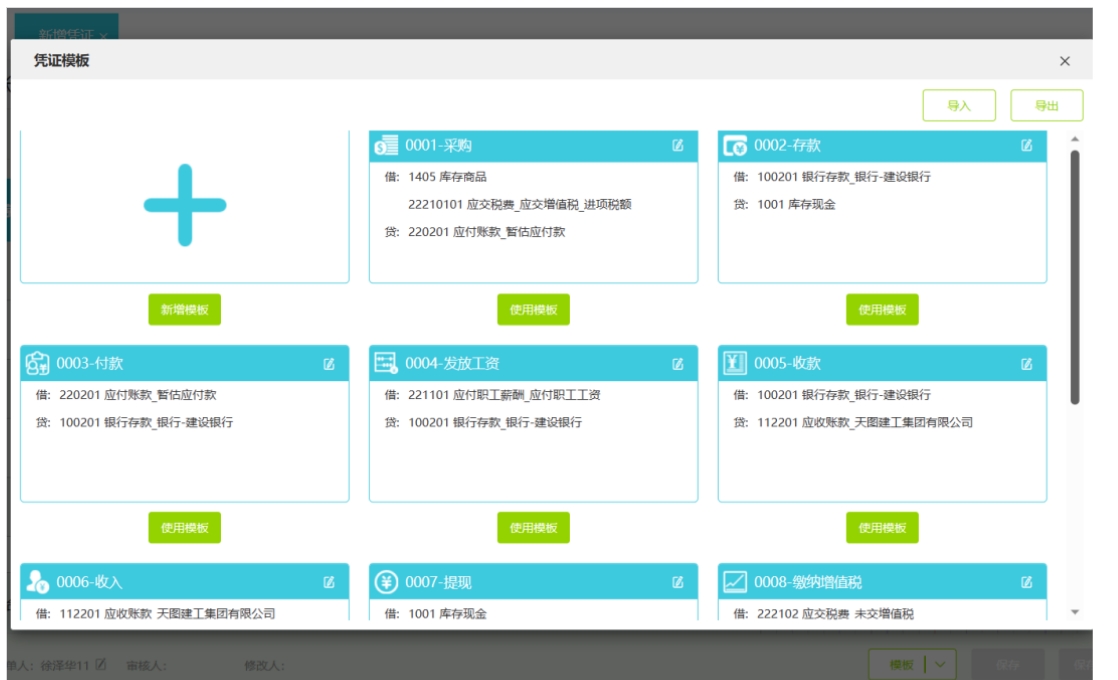Use the 0005-收款 template
Screen dimensions: 1118x680
coord(882,527)
